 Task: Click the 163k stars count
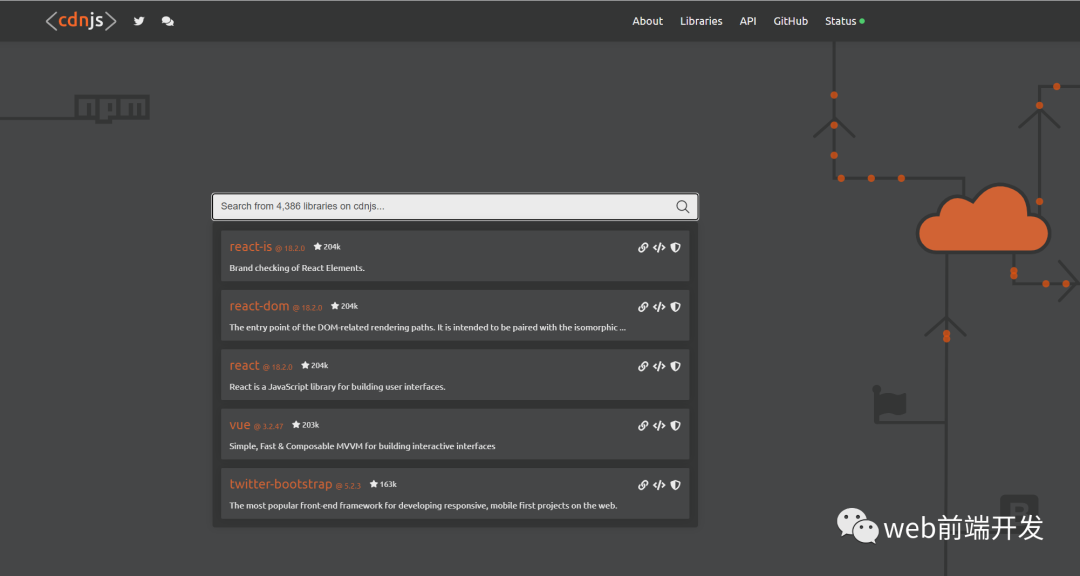383,484
